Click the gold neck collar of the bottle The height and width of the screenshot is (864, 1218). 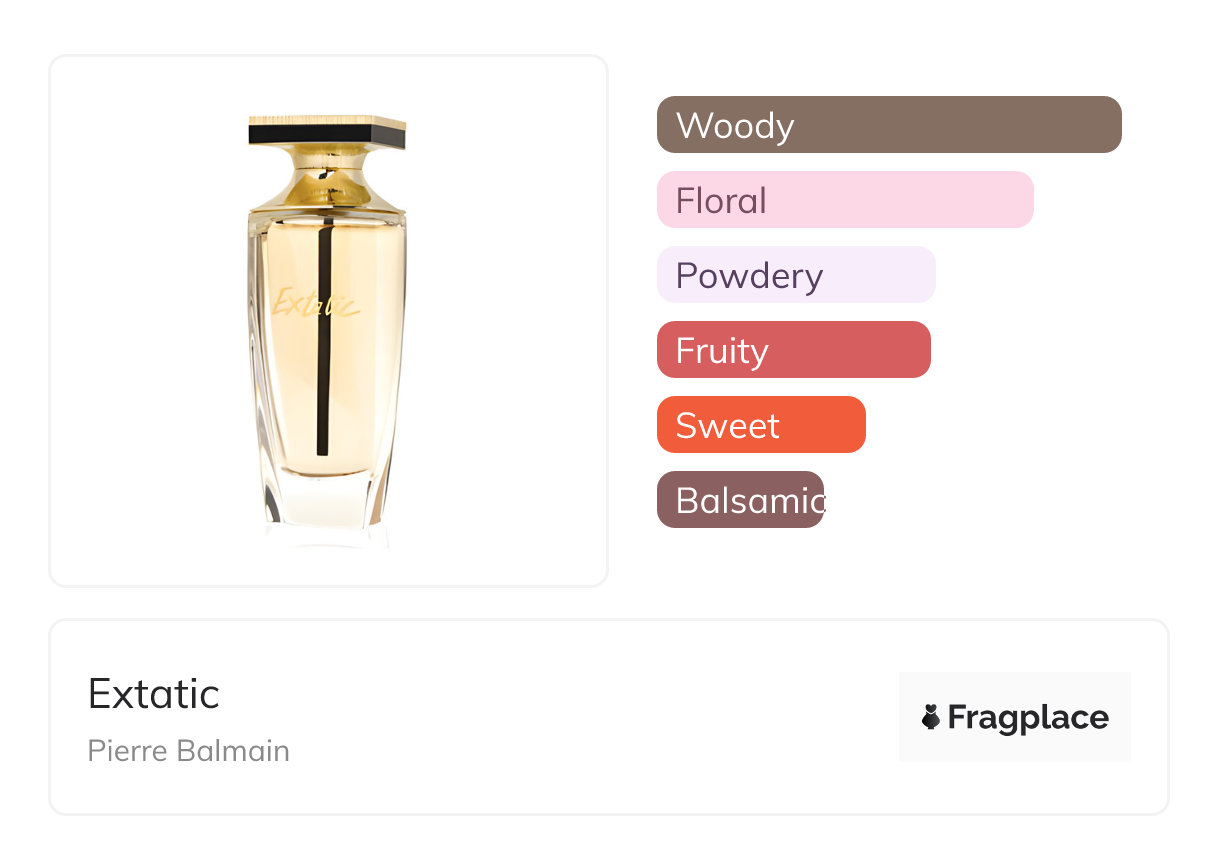[x=327, y=178]
